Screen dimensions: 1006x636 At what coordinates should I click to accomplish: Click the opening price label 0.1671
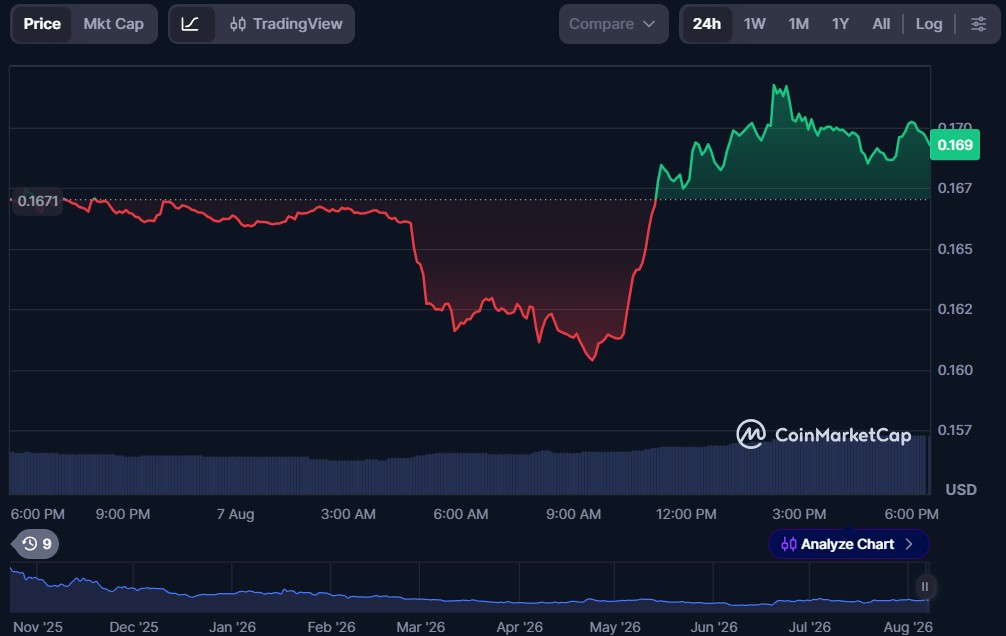click(x=38, y=202)
